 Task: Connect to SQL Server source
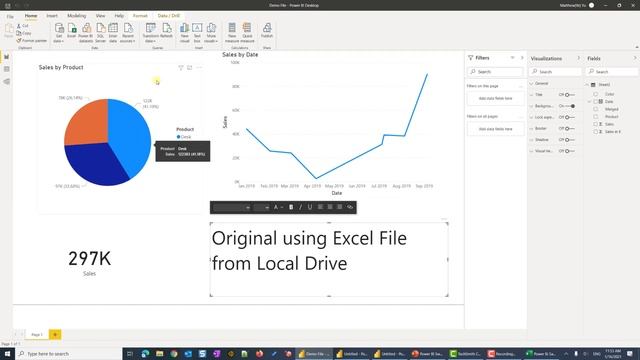pos(100,33)
